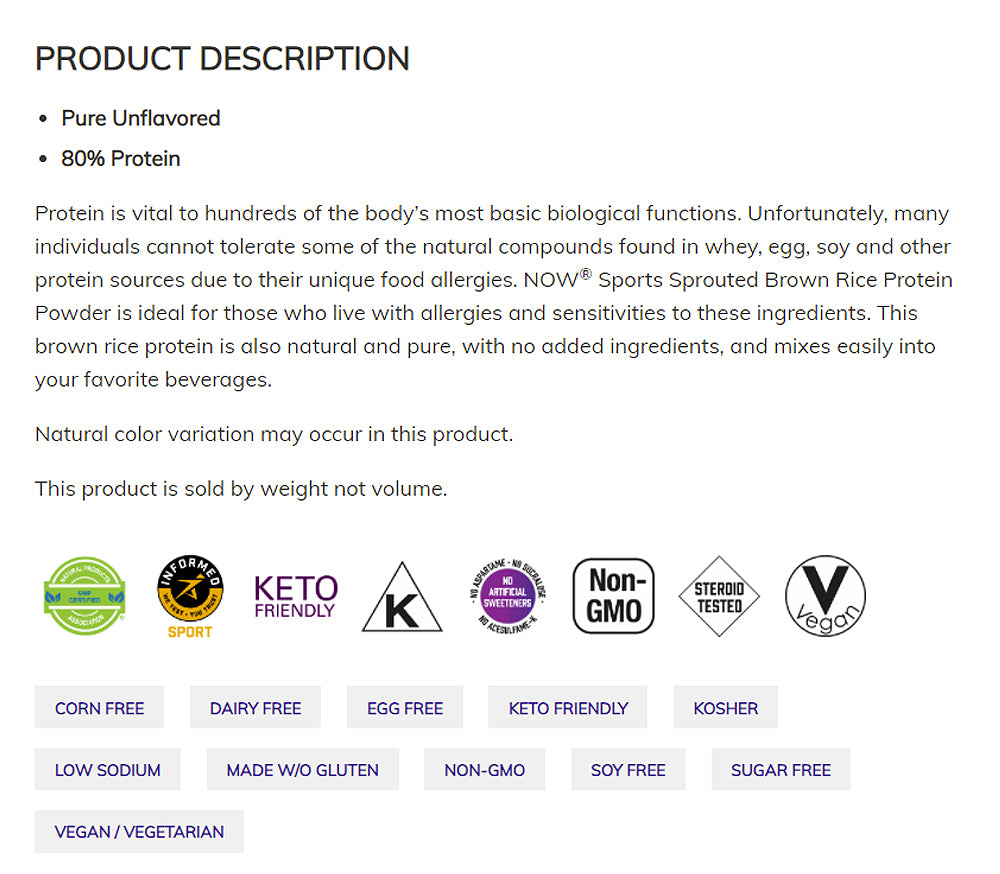Screen dimensions: 1000x874
Task: Select the KETO FRIENDLY tag label
Action: [x=567, y=707]
